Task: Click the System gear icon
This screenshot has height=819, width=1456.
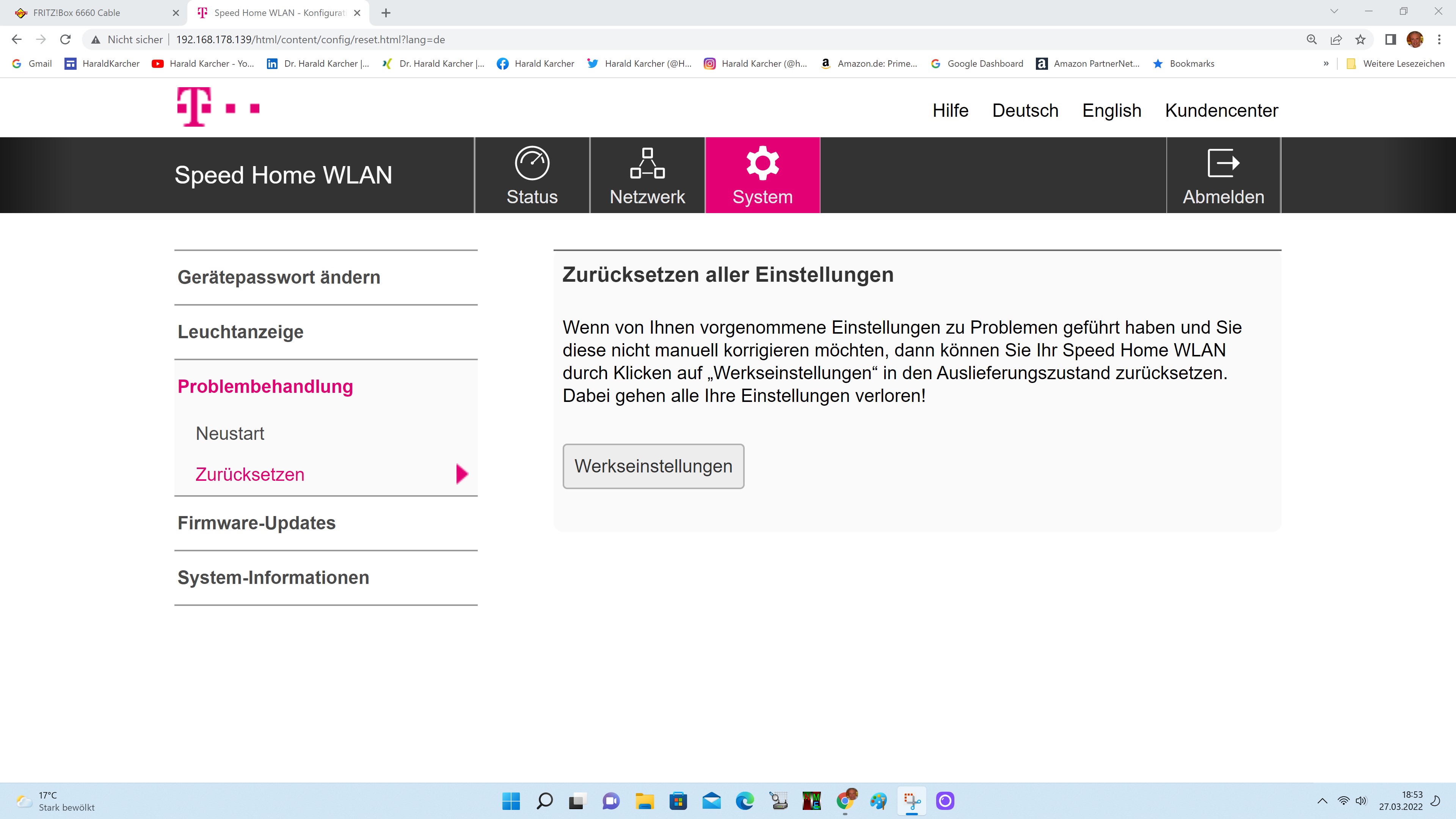Action: click(x=763, y=163)
